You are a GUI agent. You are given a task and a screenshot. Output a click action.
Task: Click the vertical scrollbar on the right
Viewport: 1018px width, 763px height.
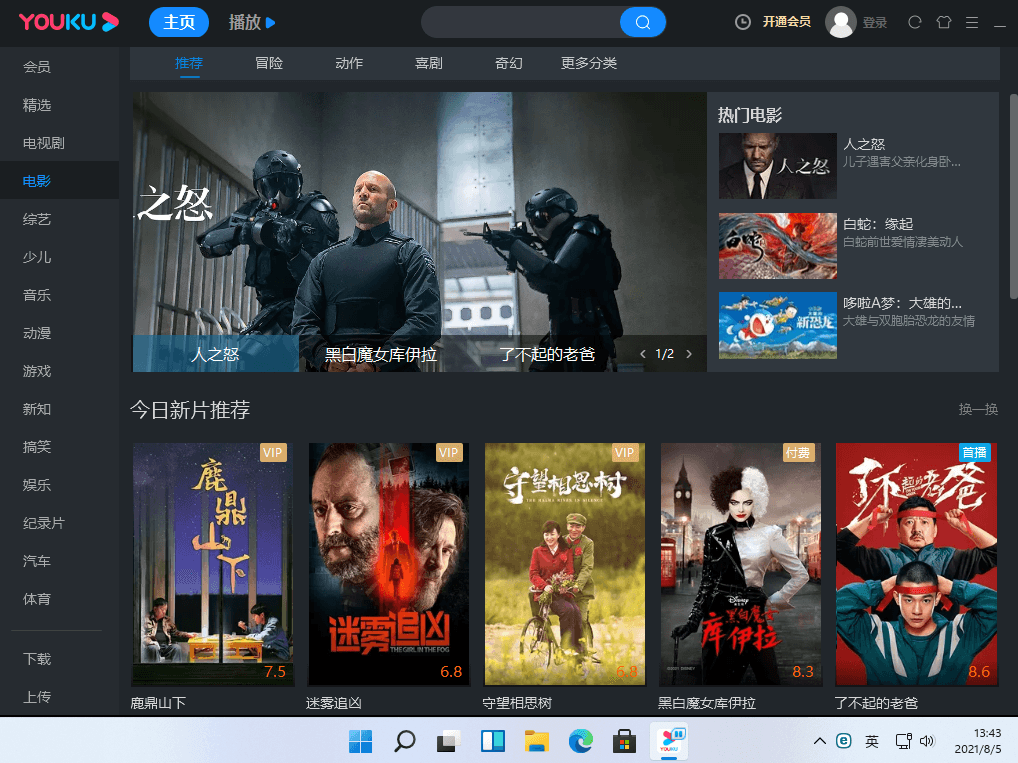click(1013, 197)
